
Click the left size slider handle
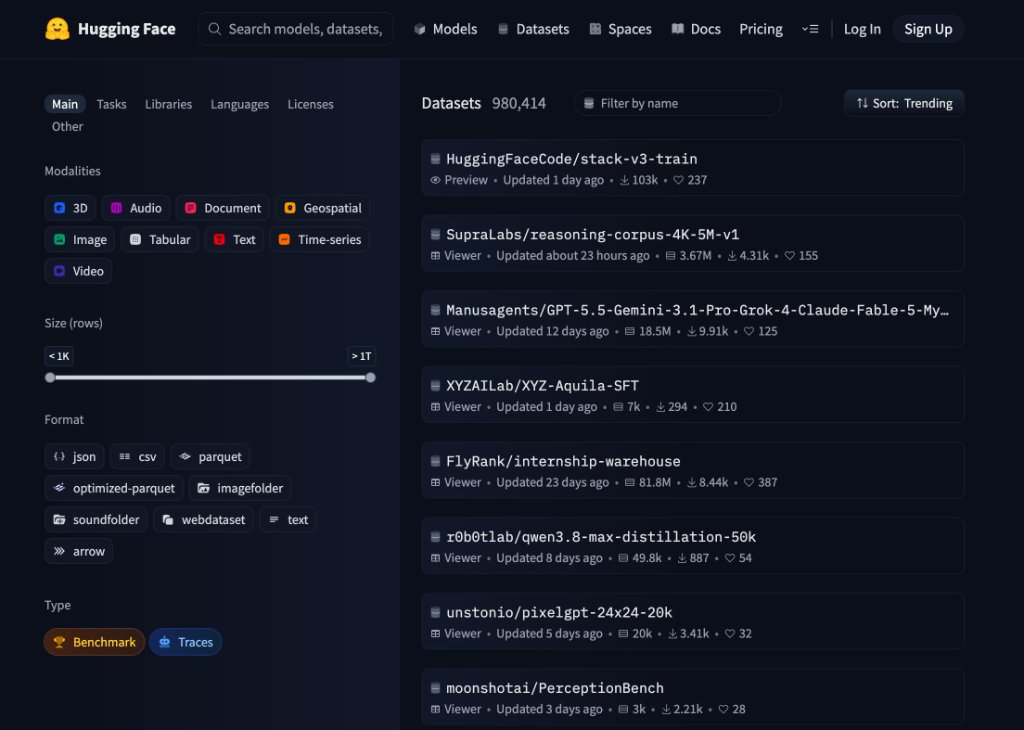(x=50, y=377)
